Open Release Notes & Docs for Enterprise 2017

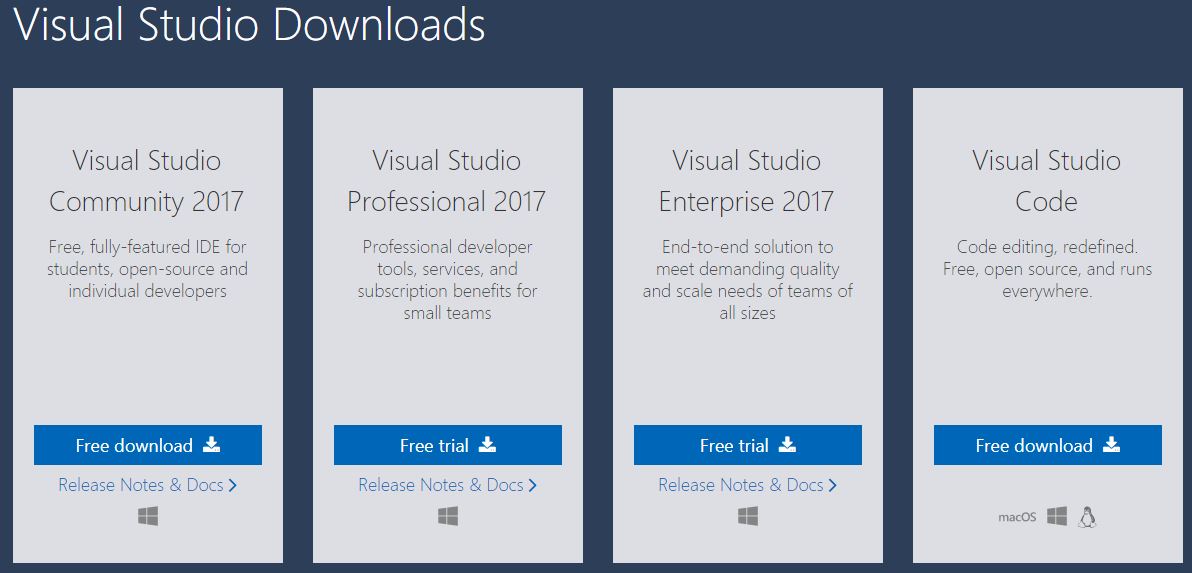point(748,485)
